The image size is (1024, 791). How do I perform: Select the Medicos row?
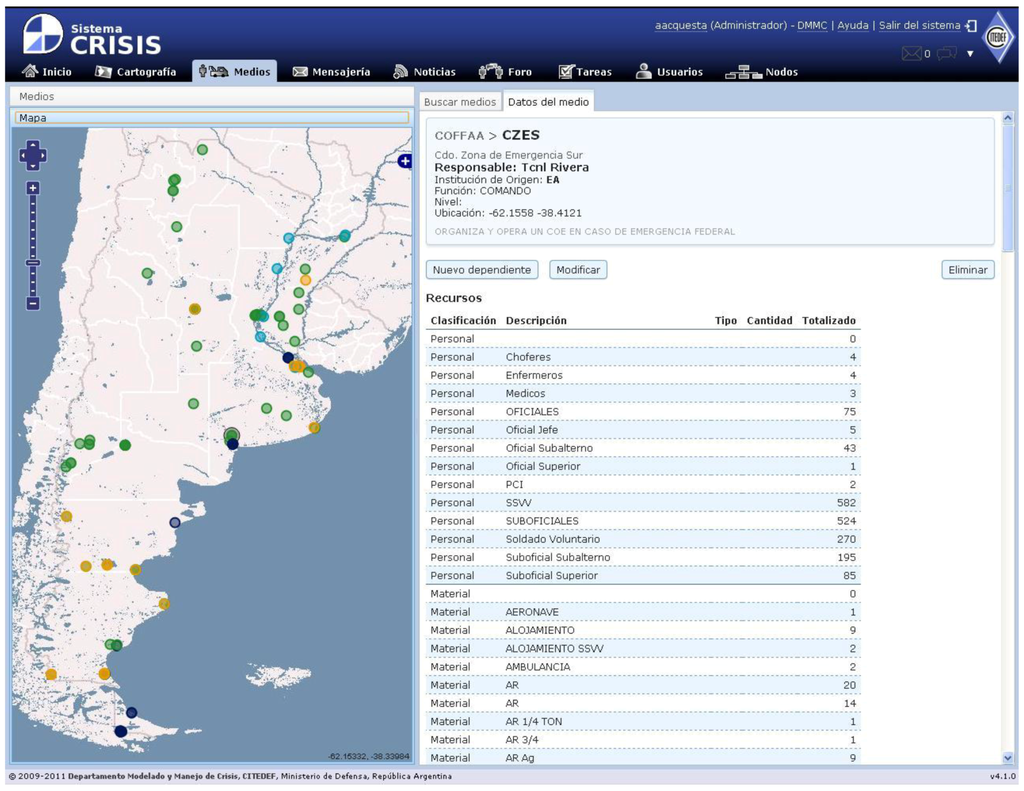point(643,394)
